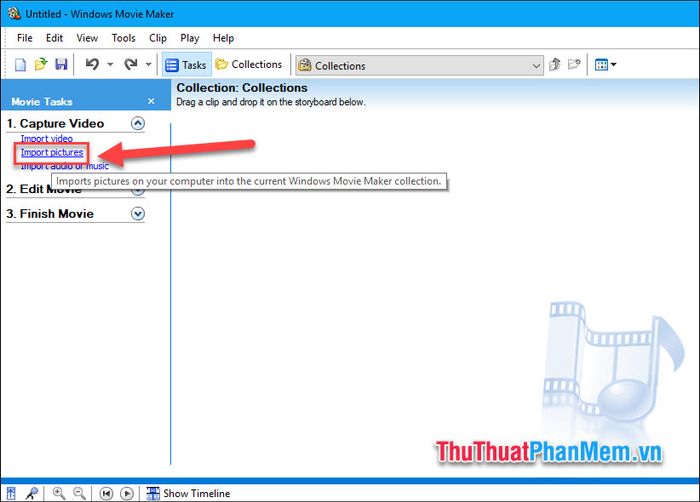Undo the last action
The width and height of the screenshot is (700, 502).
coord(92,65)
